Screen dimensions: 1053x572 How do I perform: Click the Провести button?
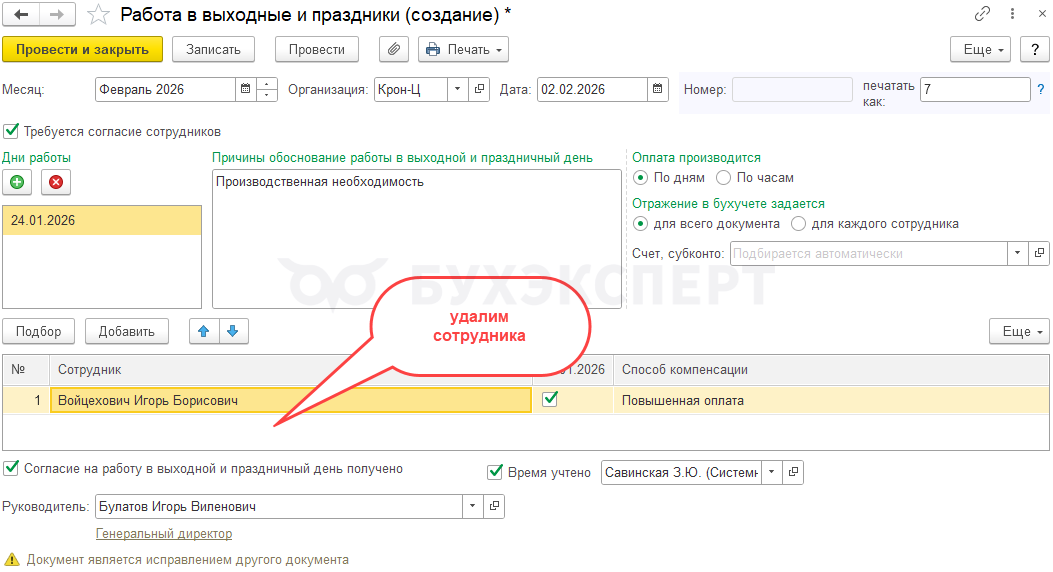(x=317, y=49)
